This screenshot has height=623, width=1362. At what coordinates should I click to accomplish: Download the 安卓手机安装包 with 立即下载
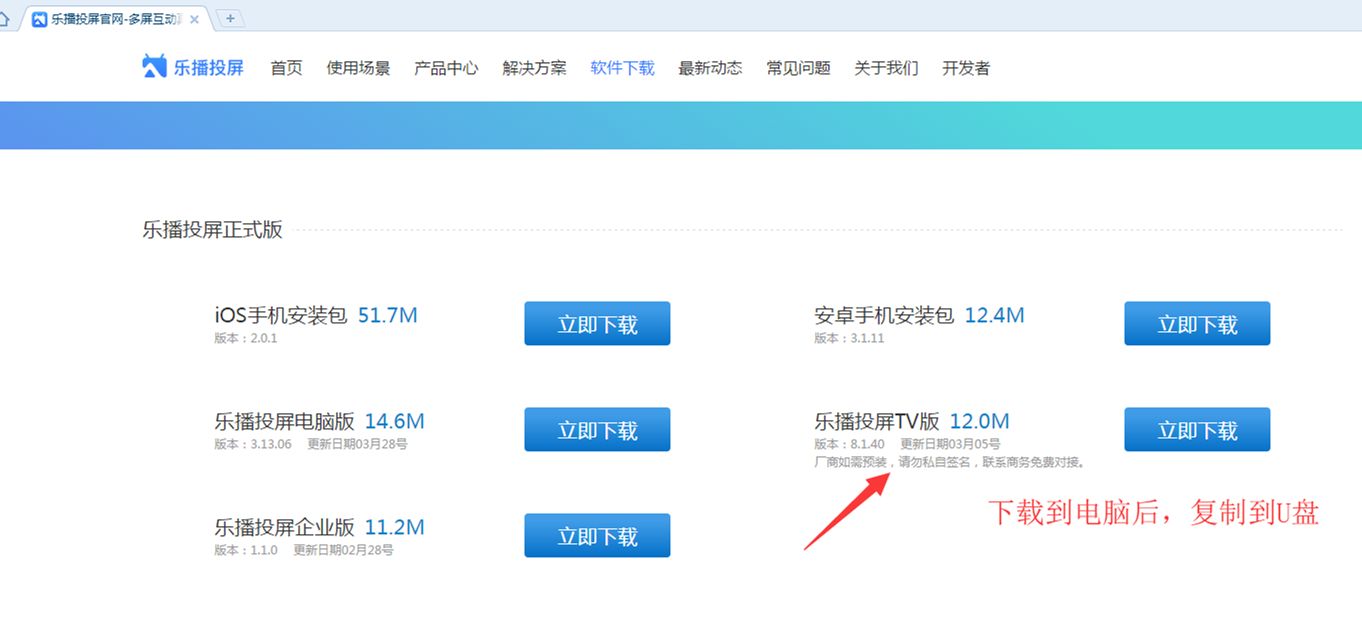click(x=1197, y=324)
